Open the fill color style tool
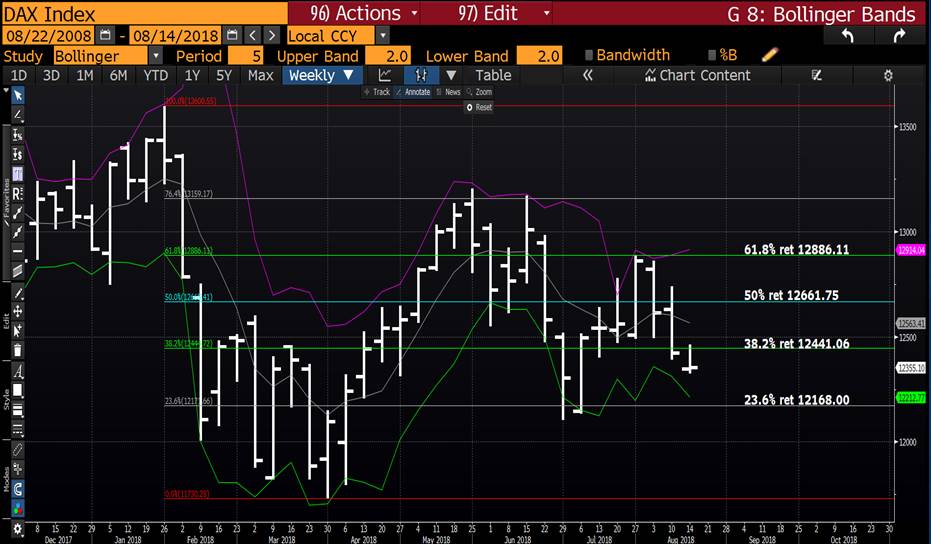 click(x=18, y=390)
